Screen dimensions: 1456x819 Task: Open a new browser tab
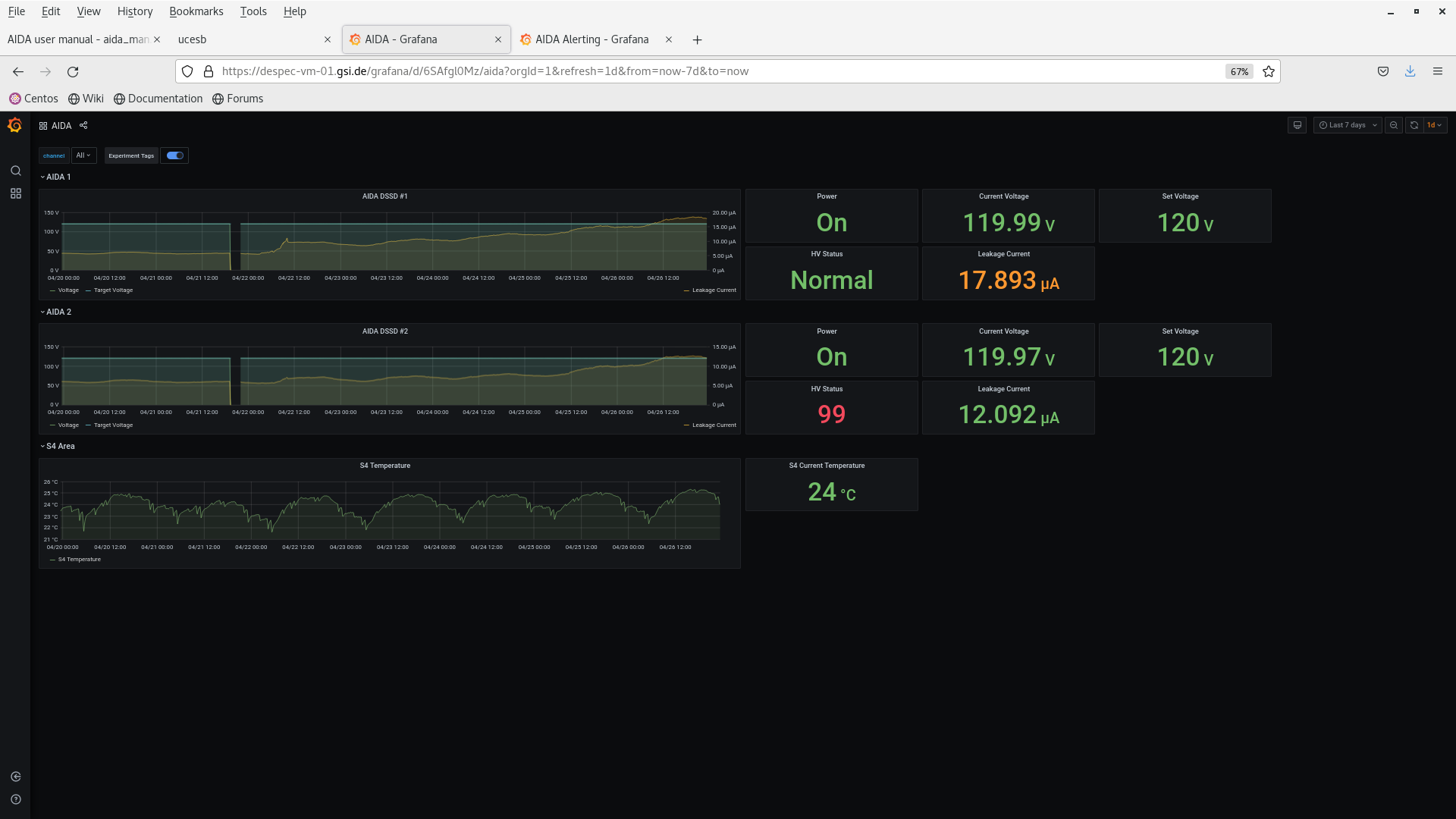pos(697,39)
